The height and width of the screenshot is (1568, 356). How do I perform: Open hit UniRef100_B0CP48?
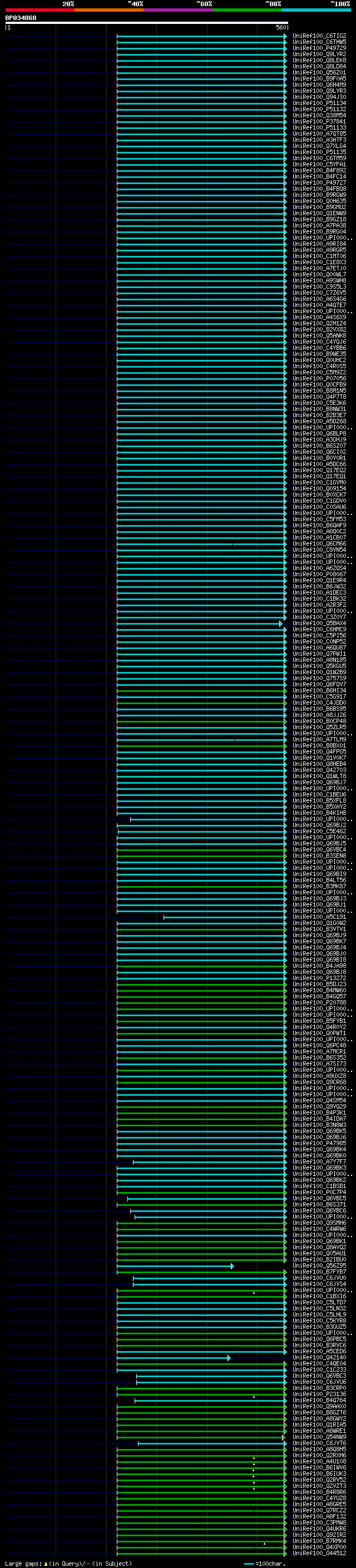tap(319, 721)
